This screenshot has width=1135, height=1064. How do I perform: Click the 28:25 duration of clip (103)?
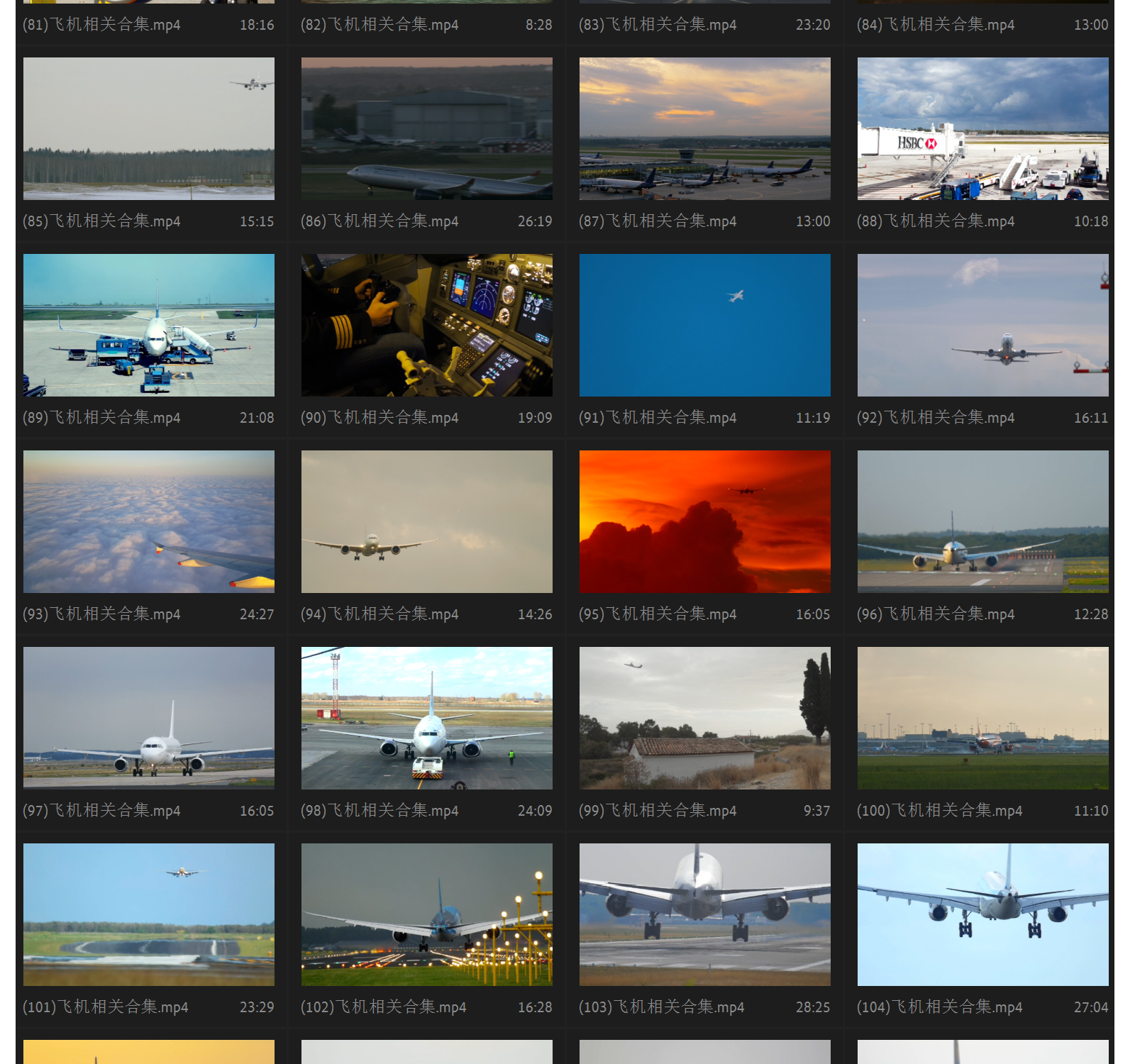click(x=813, y=1007)
